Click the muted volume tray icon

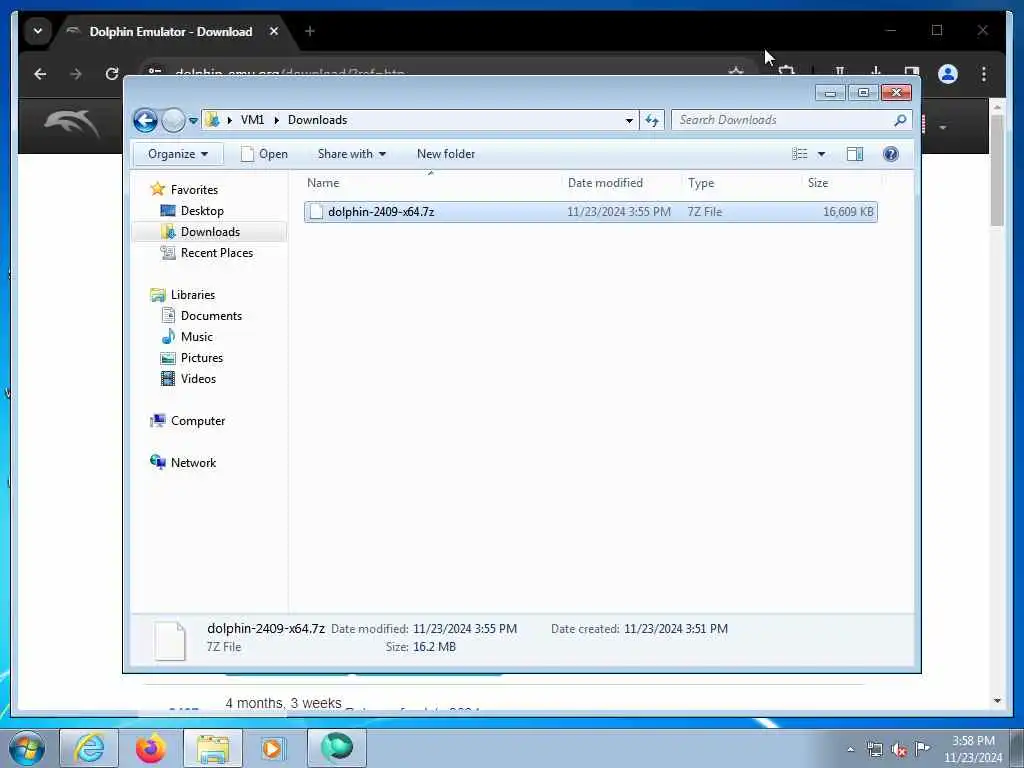899,750
